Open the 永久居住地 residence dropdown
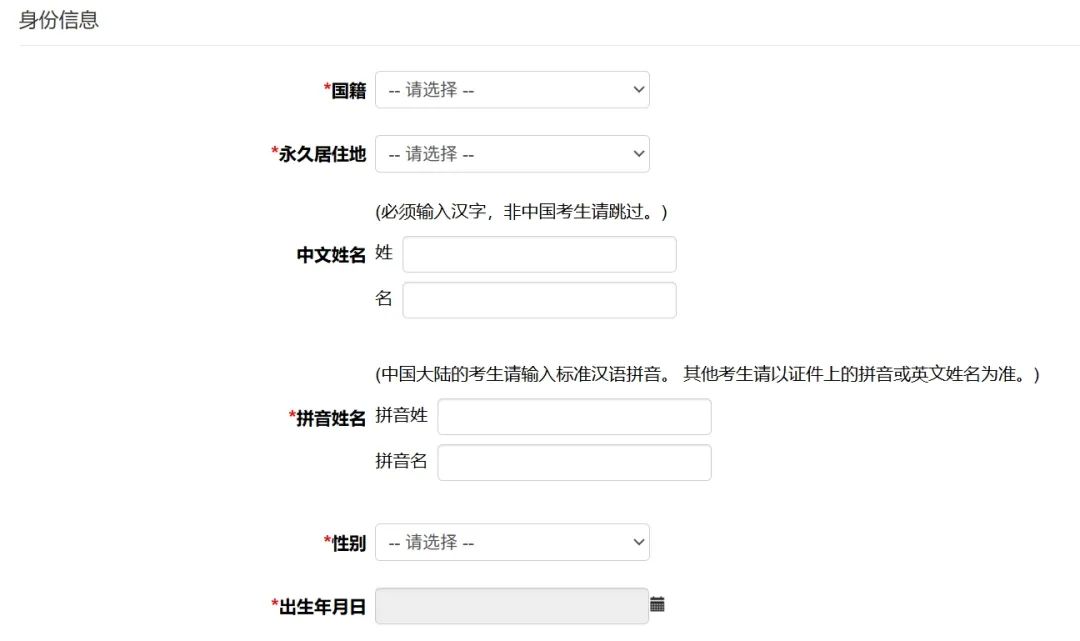This screenshot has height=641, width=1080. (512, 153)
